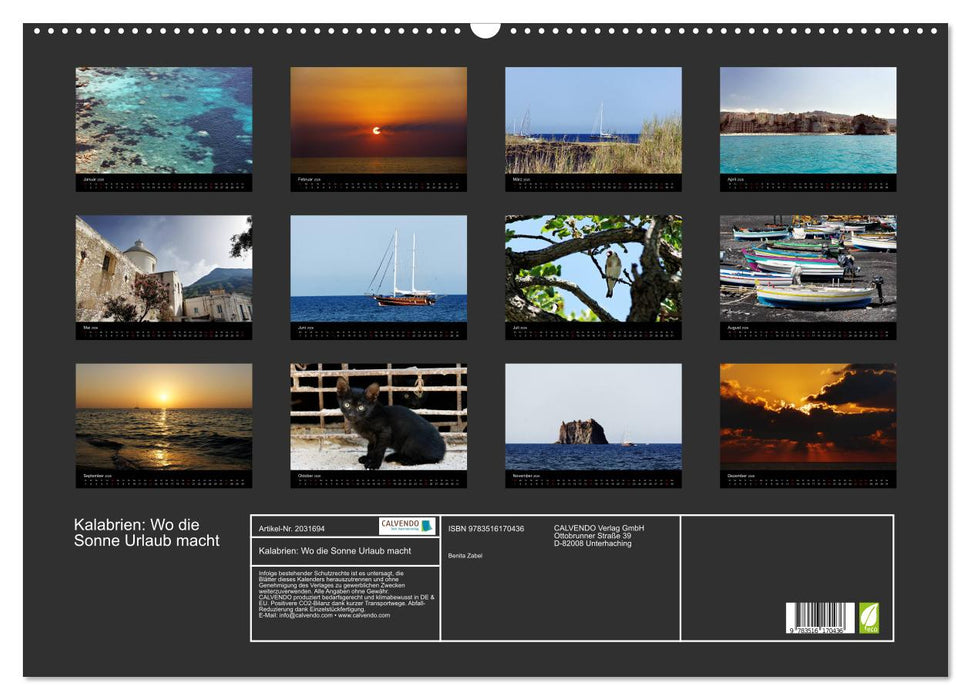Click the green eco leaf icon
This screenshot has height=700, width=971.
pyautogui.click(x=869, y=618)
